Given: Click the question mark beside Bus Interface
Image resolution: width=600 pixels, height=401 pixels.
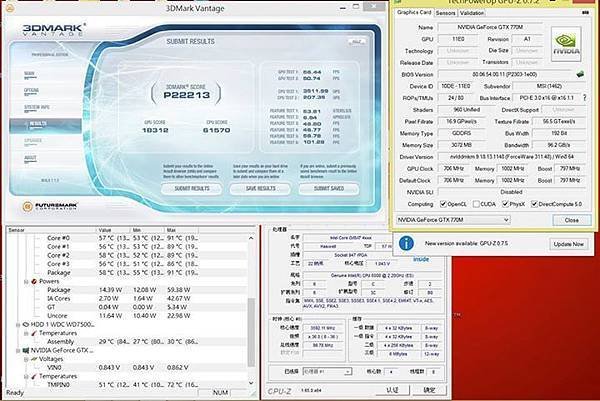Looking at the screenshot, I should pyautogui.click(x=585, y=98).
